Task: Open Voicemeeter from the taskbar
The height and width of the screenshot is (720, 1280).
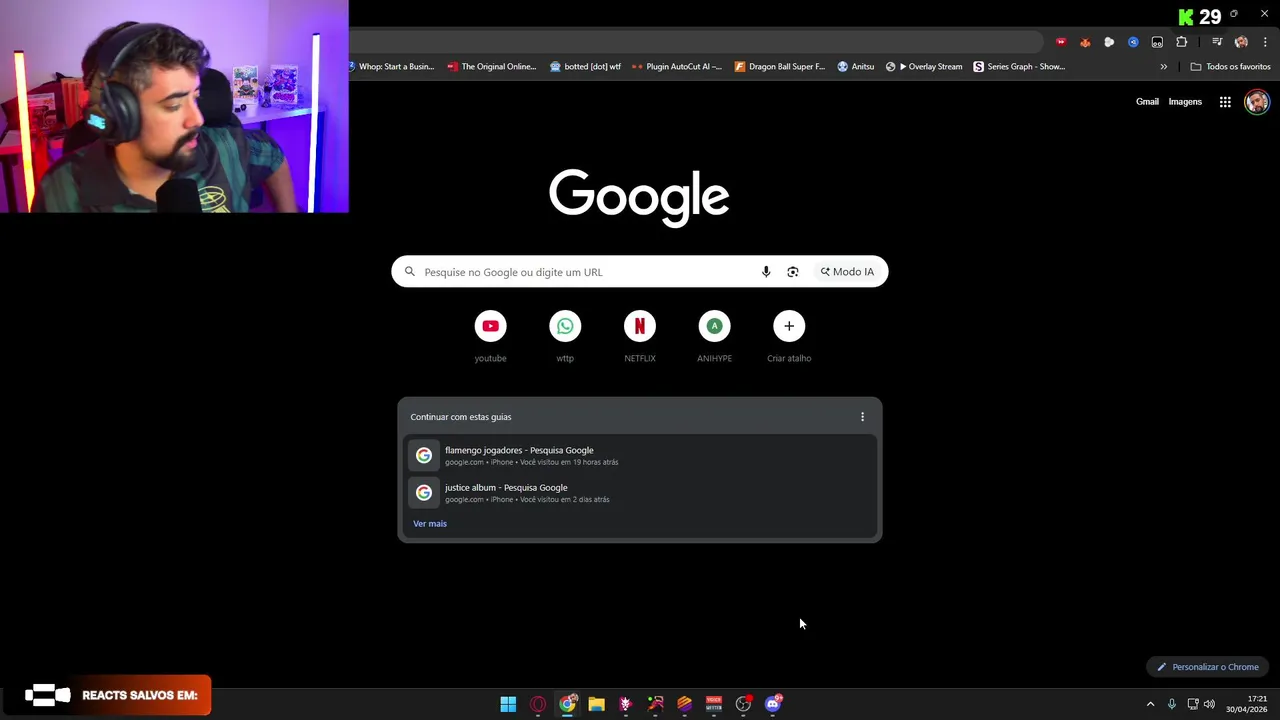Action: coord(714,704)
